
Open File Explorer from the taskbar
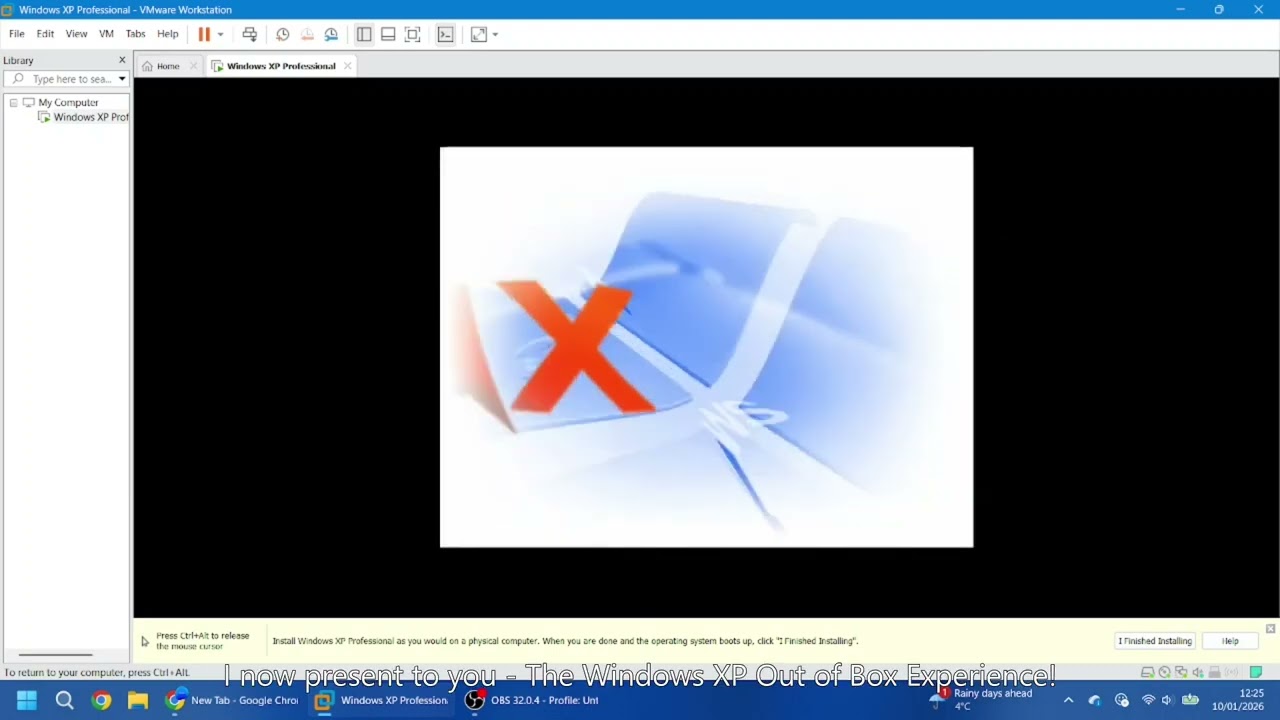point(138,700)
